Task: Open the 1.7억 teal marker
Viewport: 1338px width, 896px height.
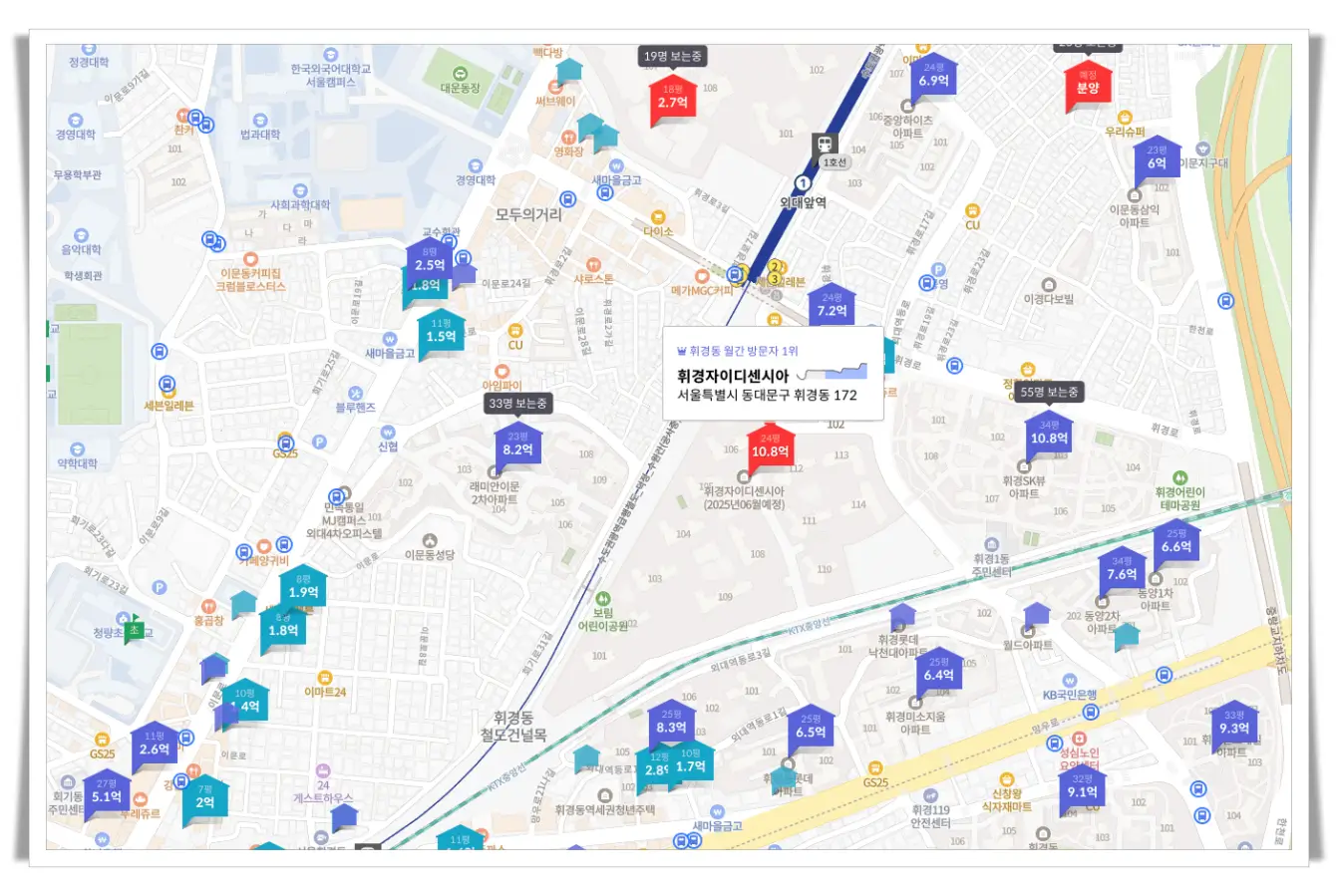Action: point(691,764)
